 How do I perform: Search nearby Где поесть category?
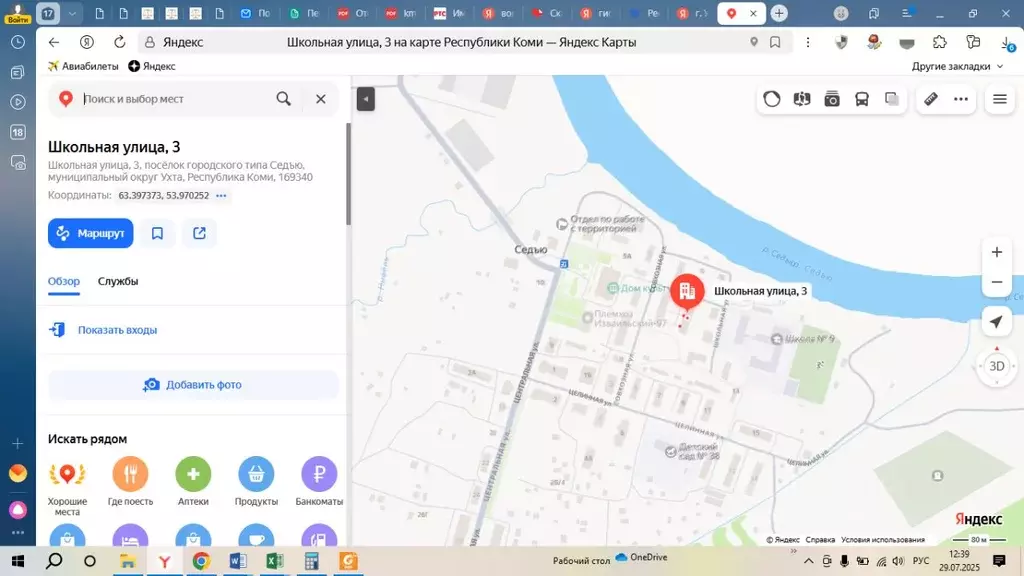coord(131,481)
